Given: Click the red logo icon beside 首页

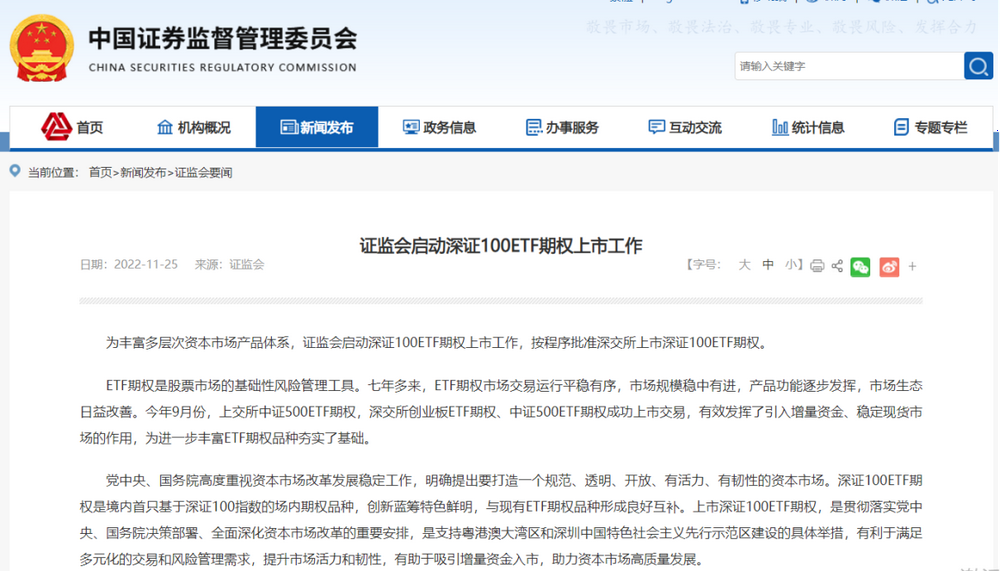Looking at the screenshot, I should [x=56, y=126].
